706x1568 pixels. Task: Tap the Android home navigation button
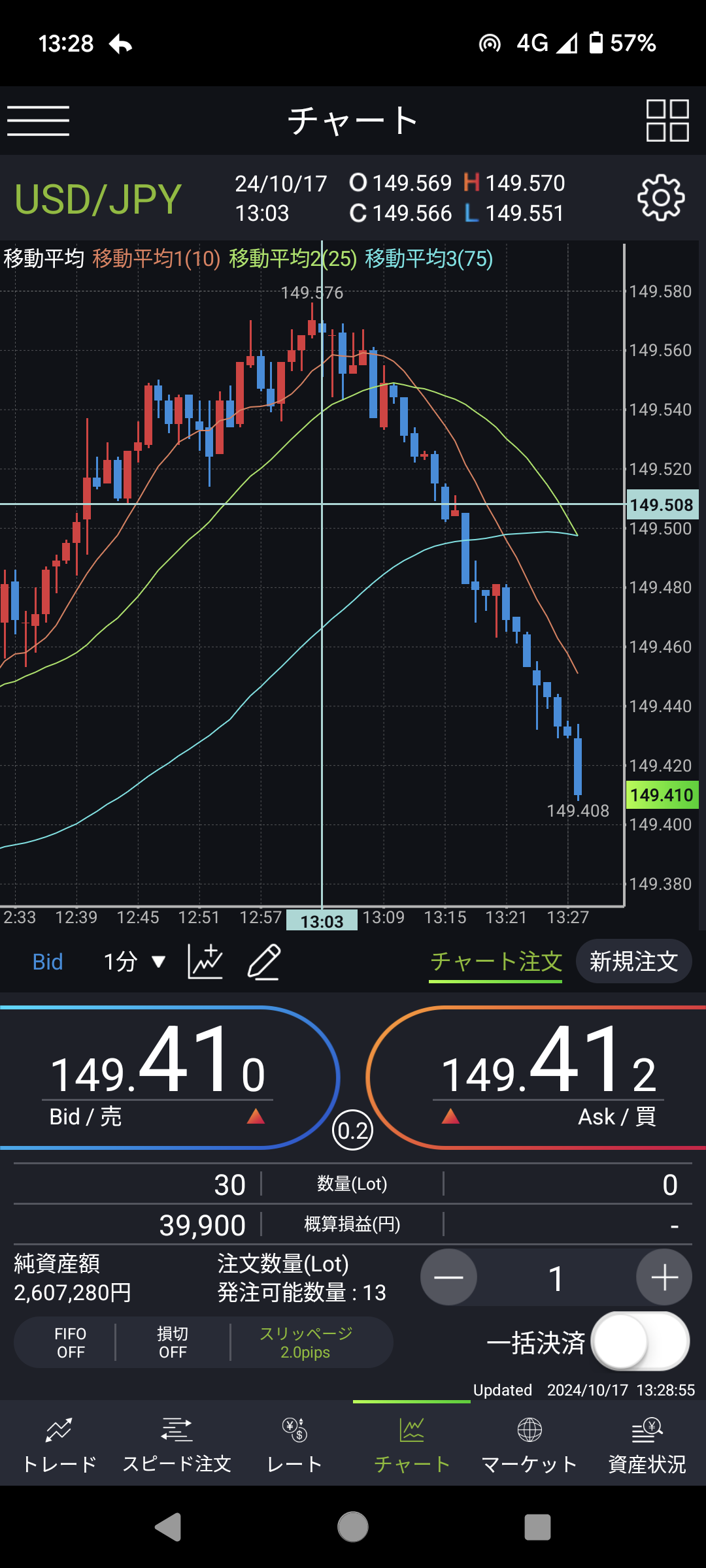click(353, 1527)
